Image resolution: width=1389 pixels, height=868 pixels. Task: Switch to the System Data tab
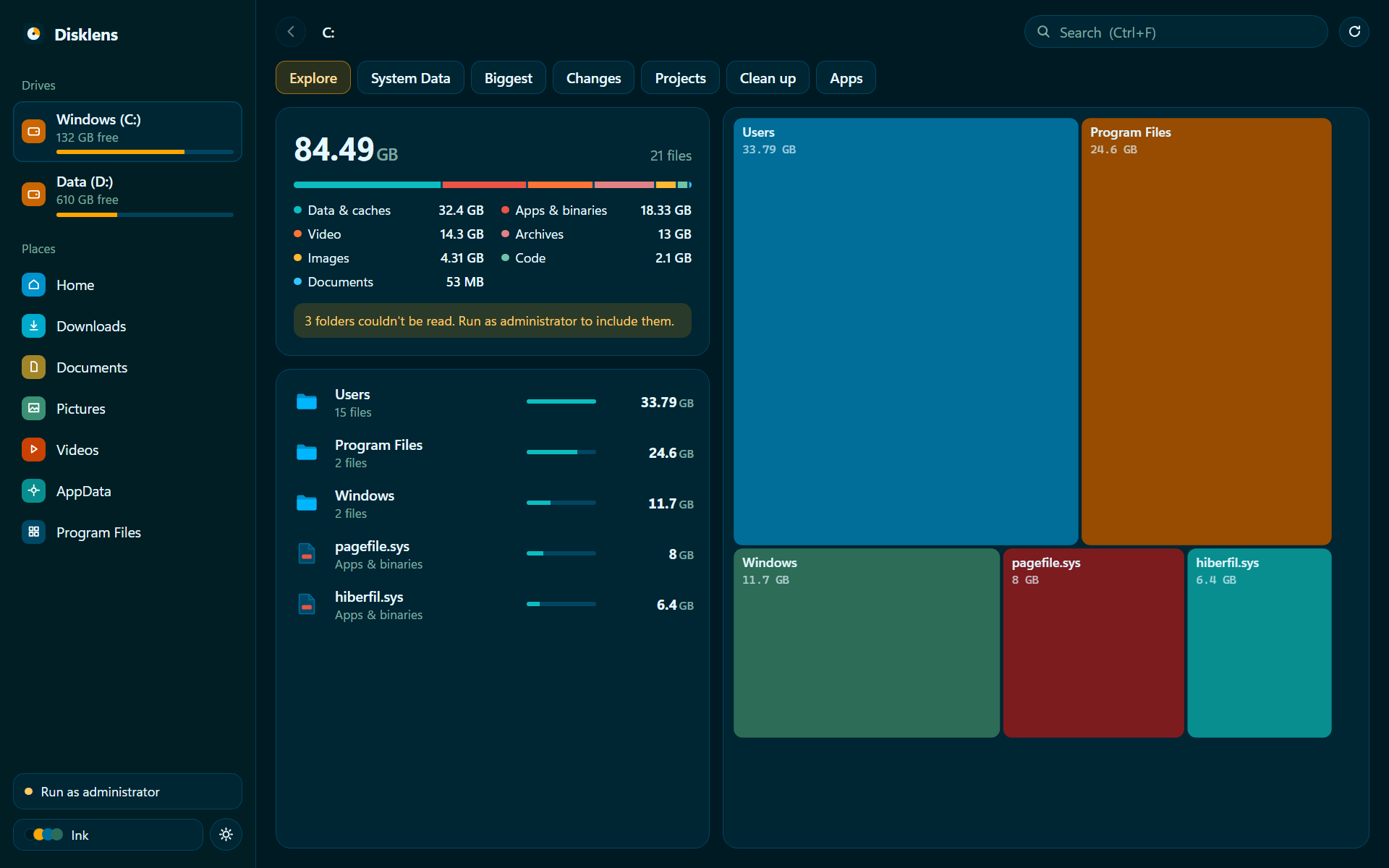click(410, 78)
